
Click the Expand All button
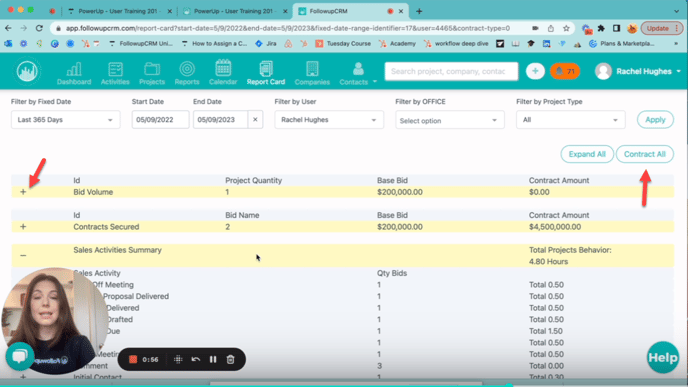pyautogui.click(x=587, y=154)
